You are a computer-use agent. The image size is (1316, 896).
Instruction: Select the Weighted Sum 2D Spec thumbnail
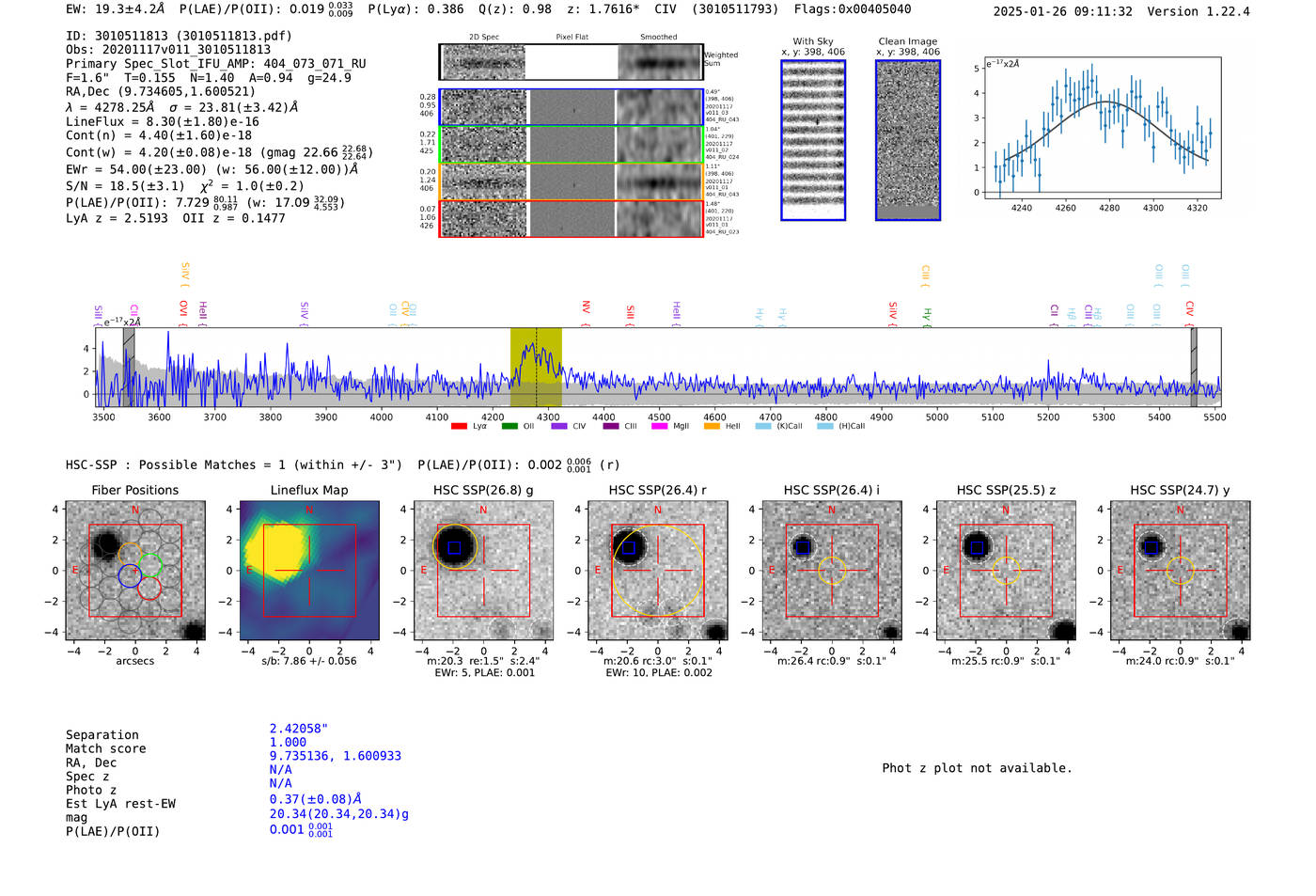tap(484, 62)
